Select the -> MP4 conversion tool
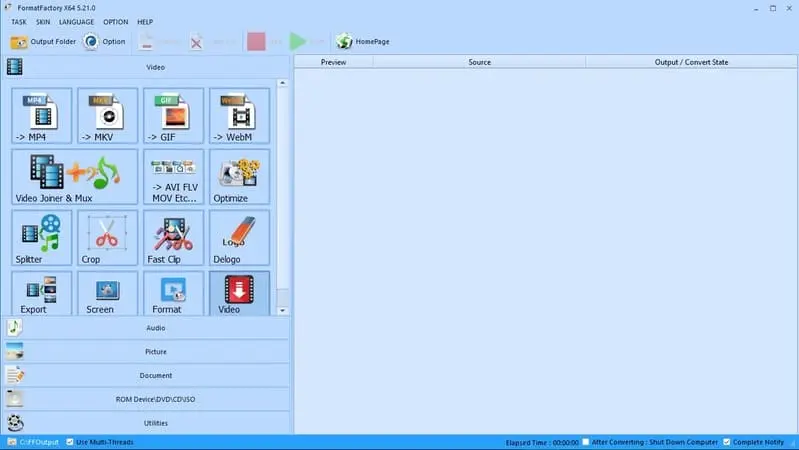The image size is (799, 450). pyautogui.click(x=42, y=115)
